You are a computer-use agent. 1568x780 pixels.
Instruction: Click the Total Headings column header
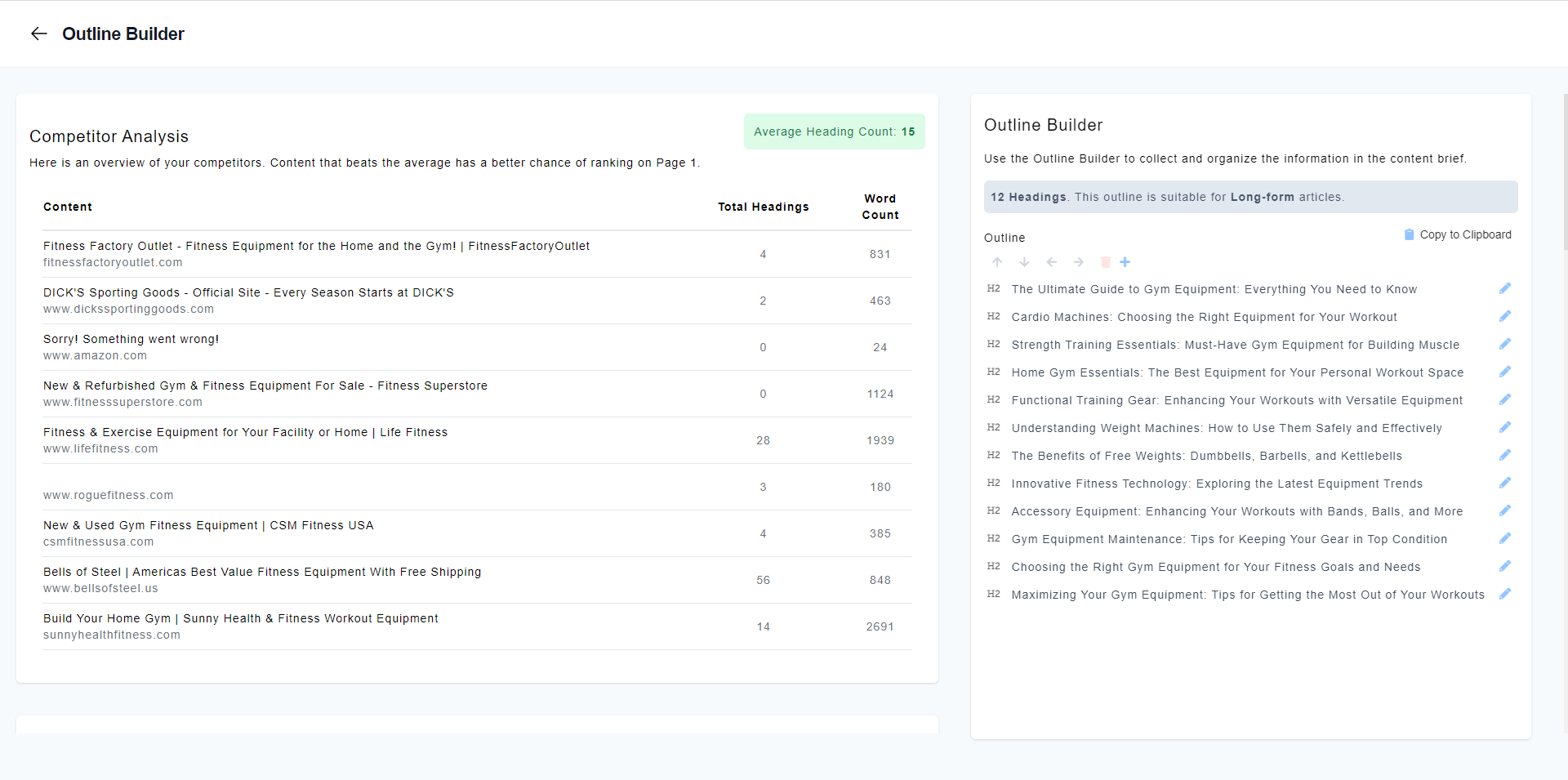tap(763, 207)
